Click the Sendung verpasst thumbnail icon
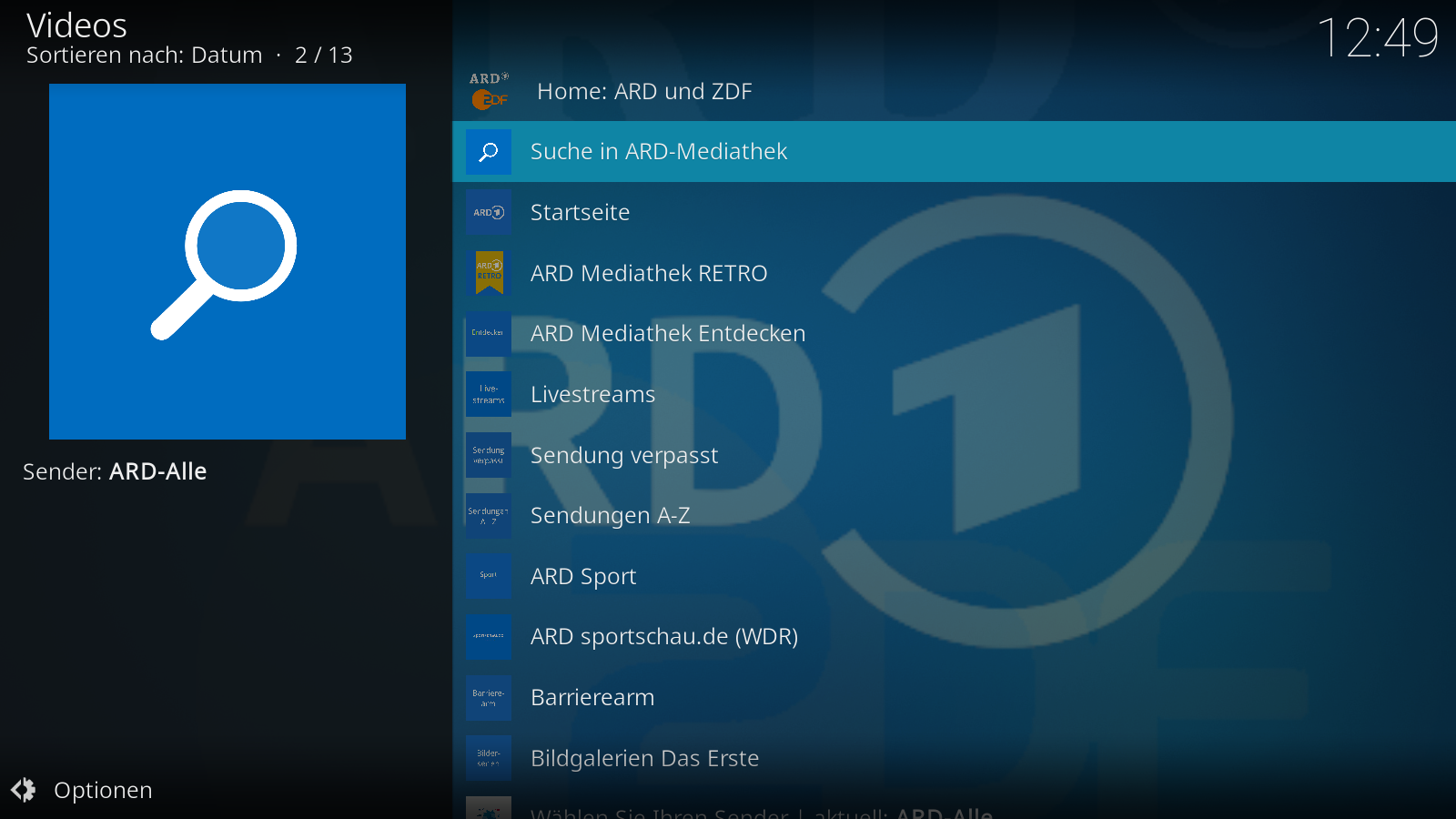This screenshot has width=1456, height=819. 489,455
